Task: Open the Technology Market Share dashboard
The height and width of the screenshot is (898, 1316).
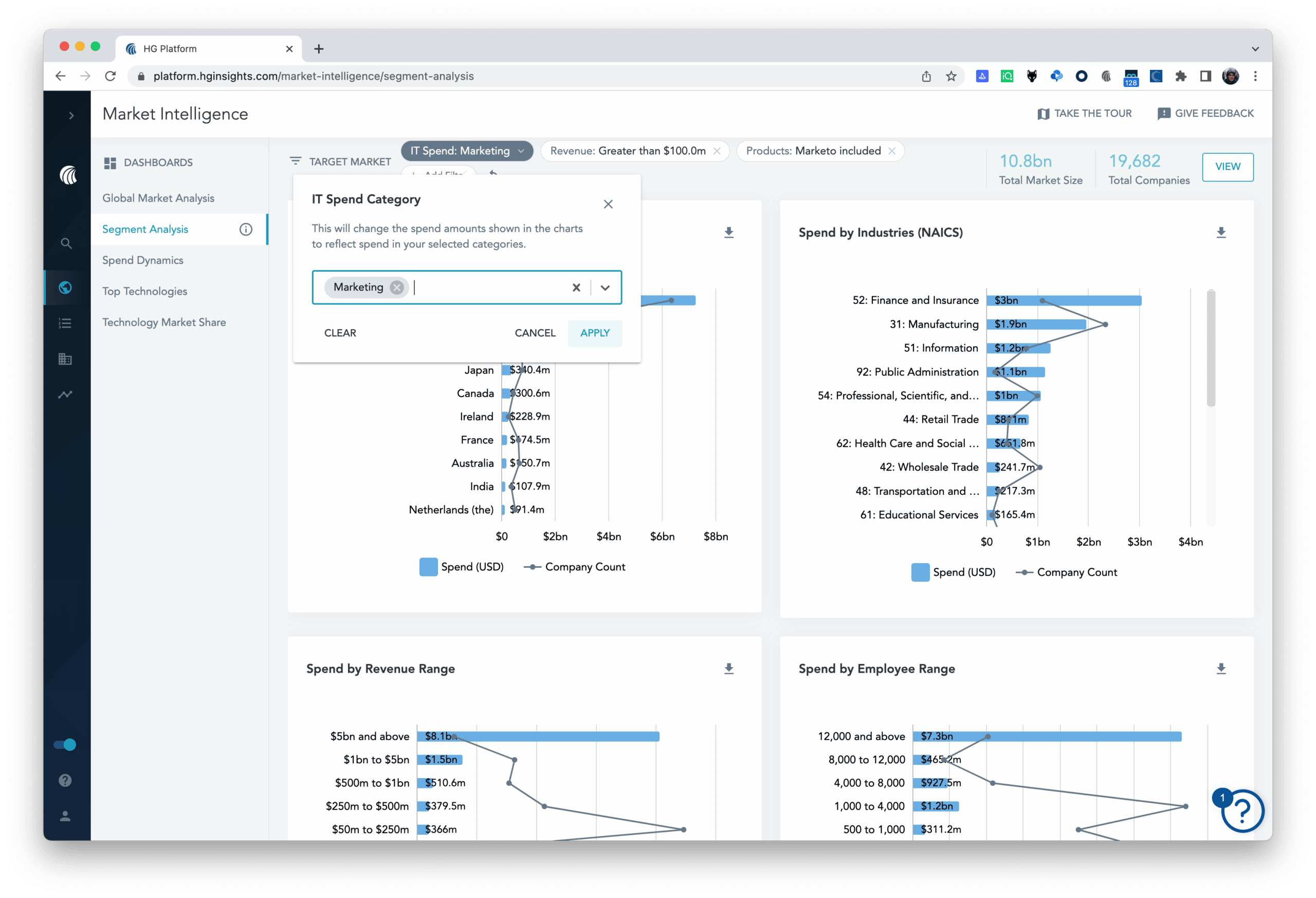Action: [x=164, y=322]
